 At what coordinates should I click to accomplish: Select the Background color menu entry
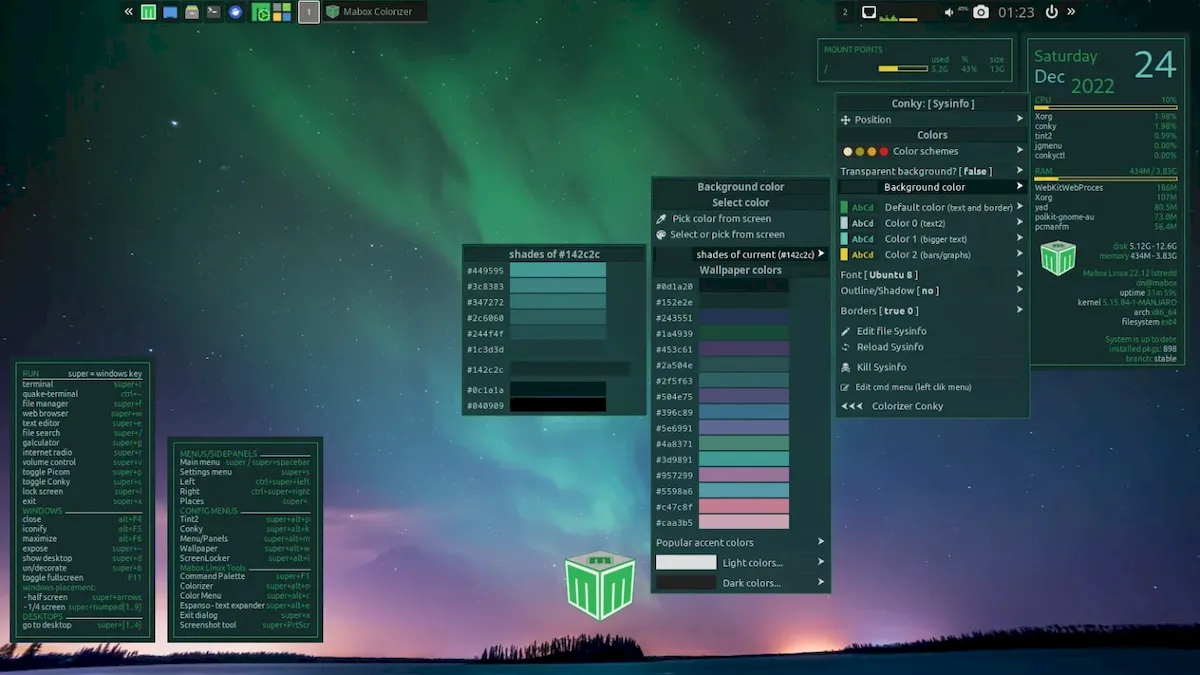coord(932,187)
